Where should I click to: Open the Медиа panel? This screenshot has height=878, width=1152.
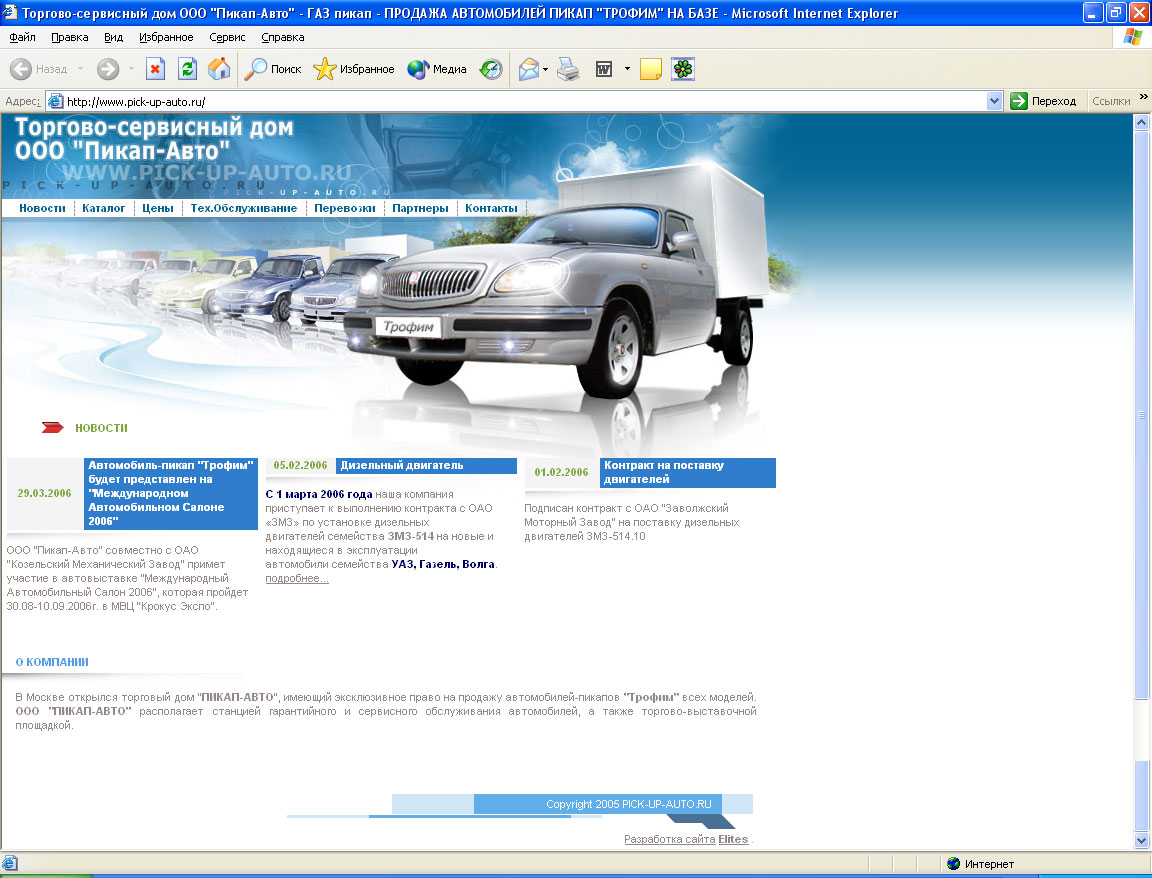437,69
